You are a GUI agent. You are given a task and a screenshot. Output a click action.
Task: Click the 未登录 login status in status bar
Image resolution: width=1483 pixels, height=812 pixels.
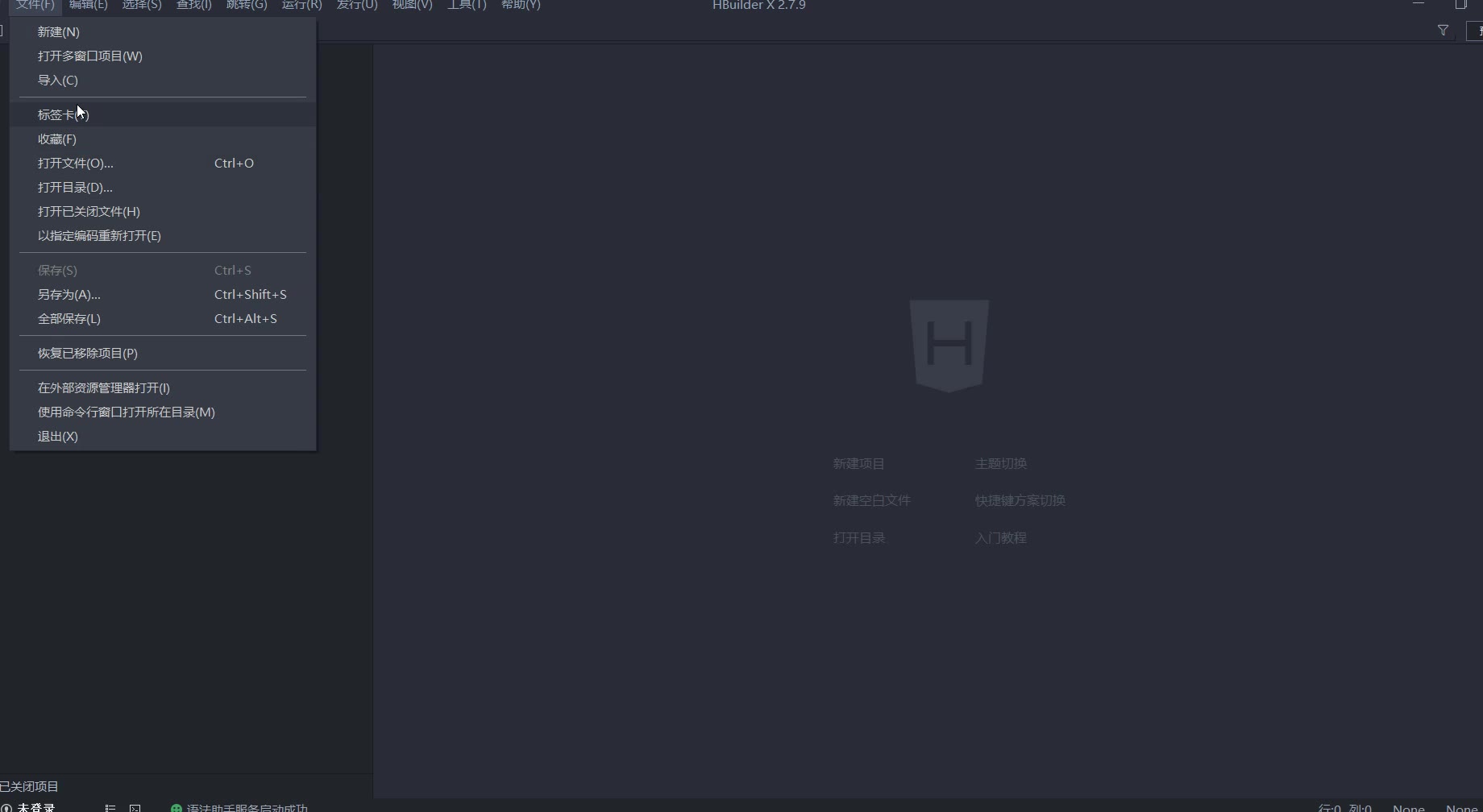(x=29, y=807)
